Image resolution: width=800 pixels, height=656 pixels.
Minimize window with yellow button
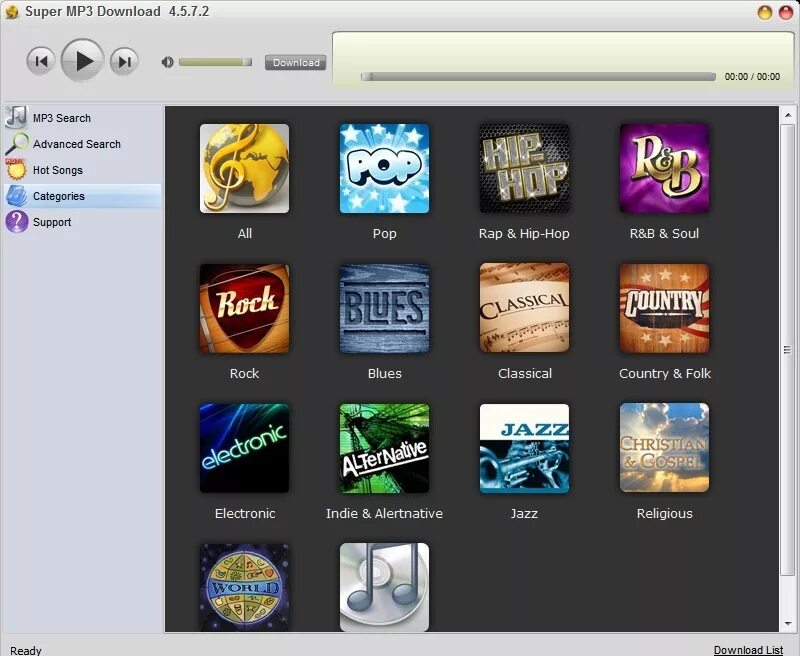765,12
